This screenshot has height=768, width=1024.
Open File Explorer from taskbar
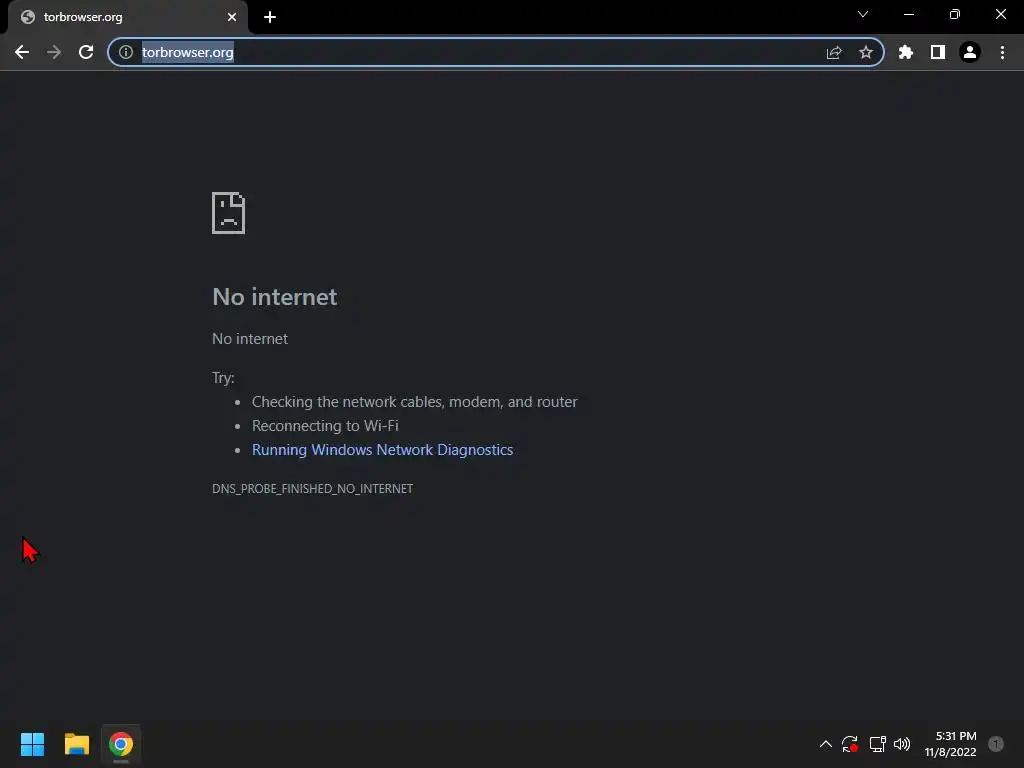coord(77,744)
